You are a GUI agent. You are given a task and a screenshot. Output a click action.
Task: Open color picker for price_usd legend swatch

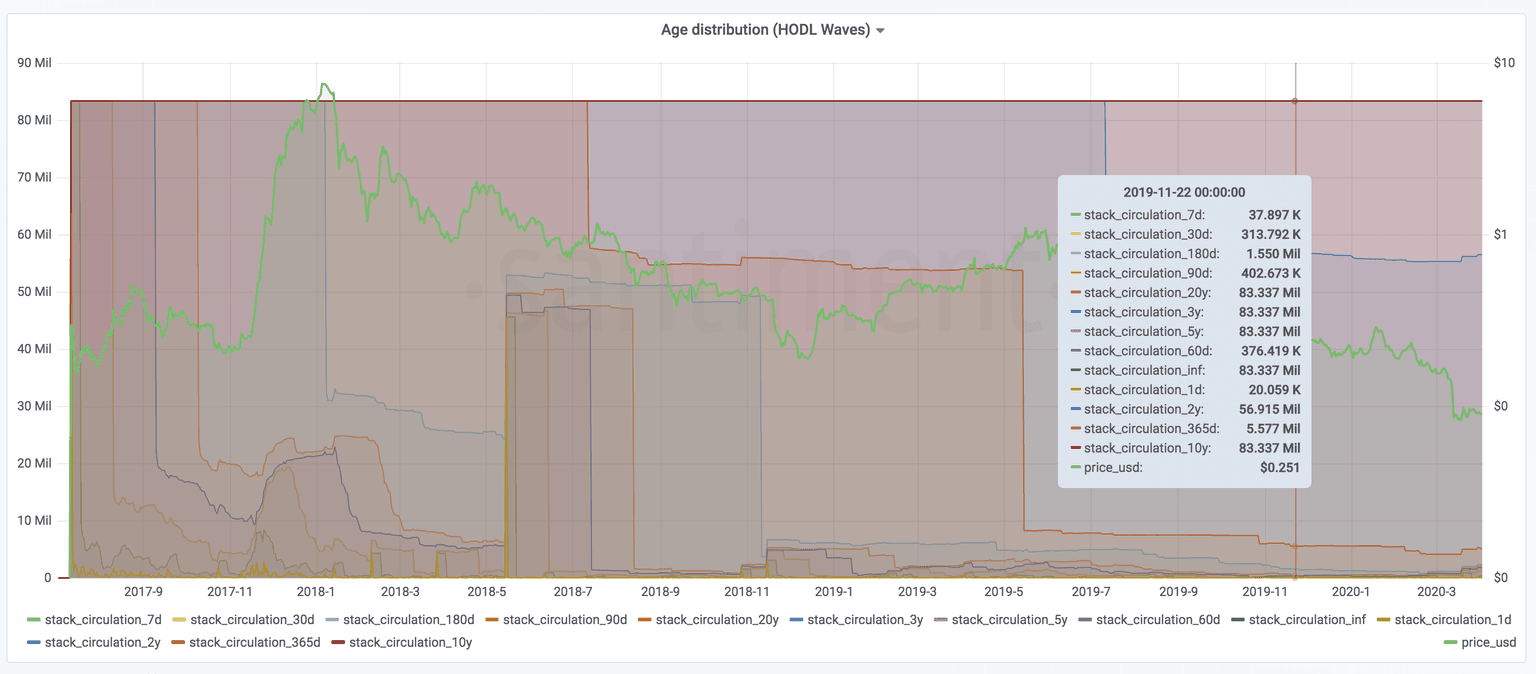click(1450, 642)
